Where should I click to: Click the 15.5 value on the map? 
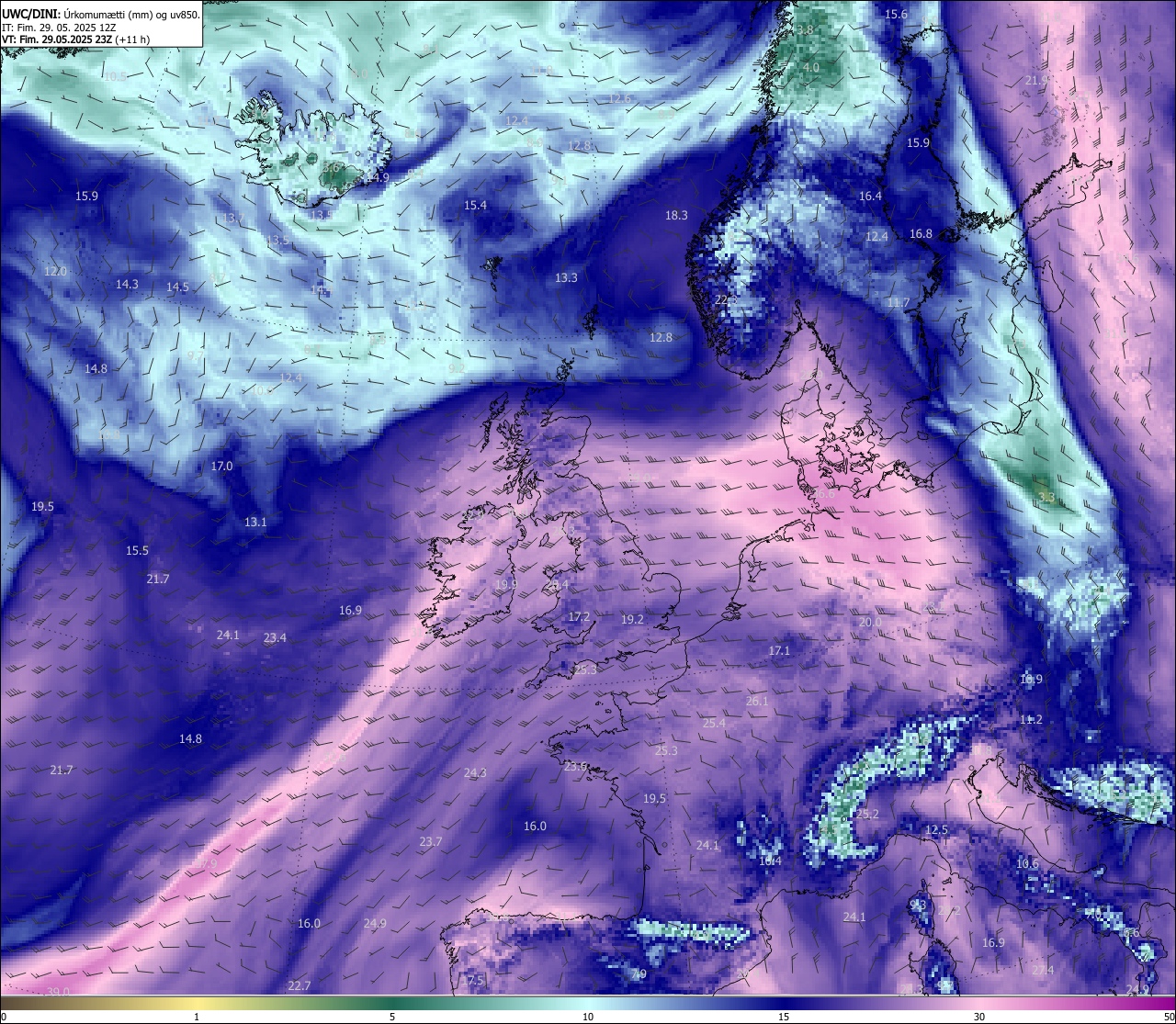tap(137, 551)
